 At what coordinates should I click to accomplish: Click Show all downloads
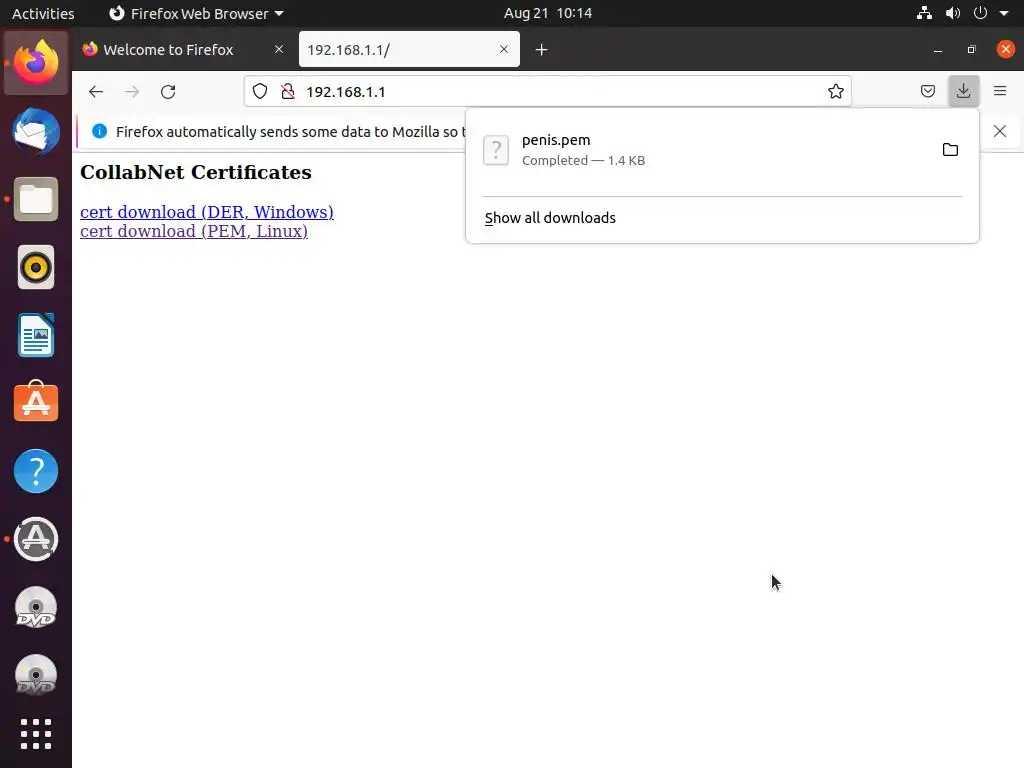(550, 218)
